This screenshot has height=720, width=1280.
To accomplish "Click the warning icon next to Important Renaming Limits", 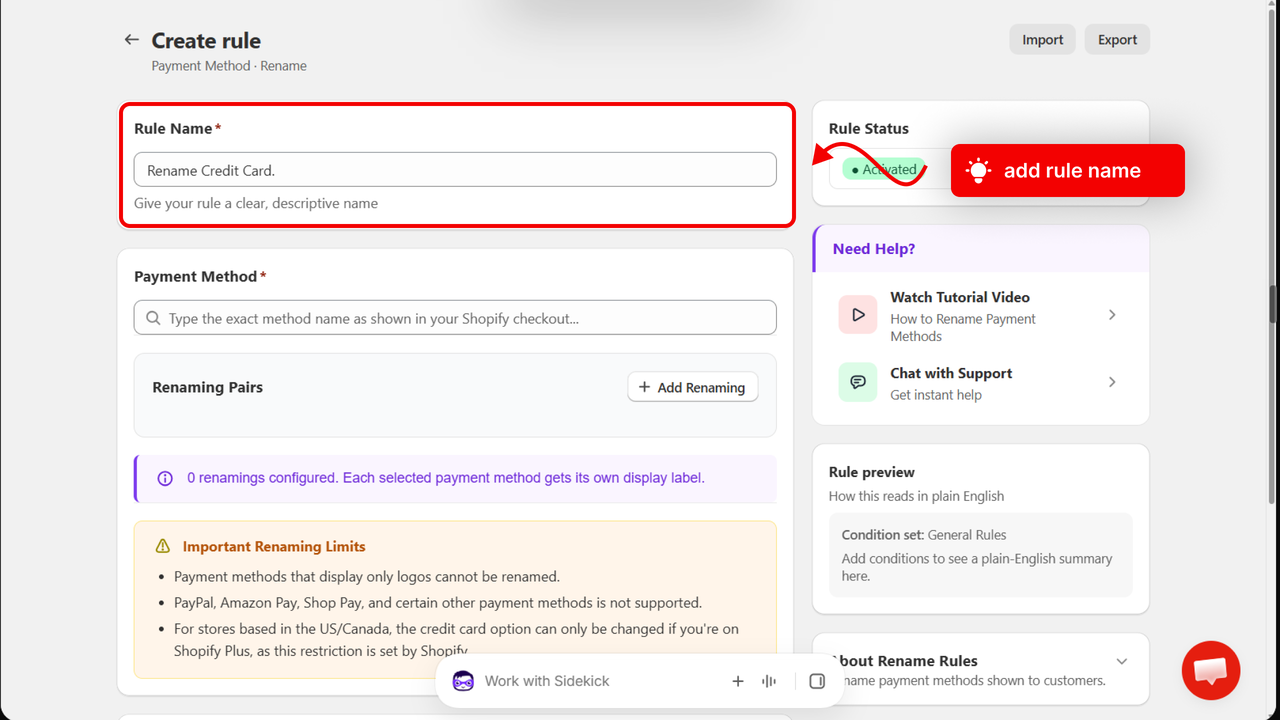I will 163,546.
